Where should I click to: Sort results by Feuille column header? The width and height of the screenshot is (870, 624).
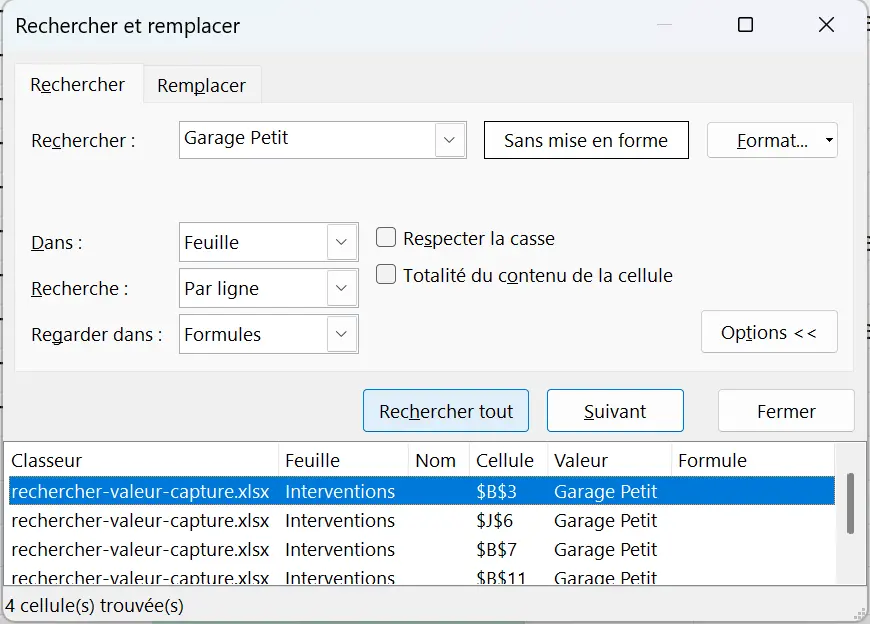(343, 460)
